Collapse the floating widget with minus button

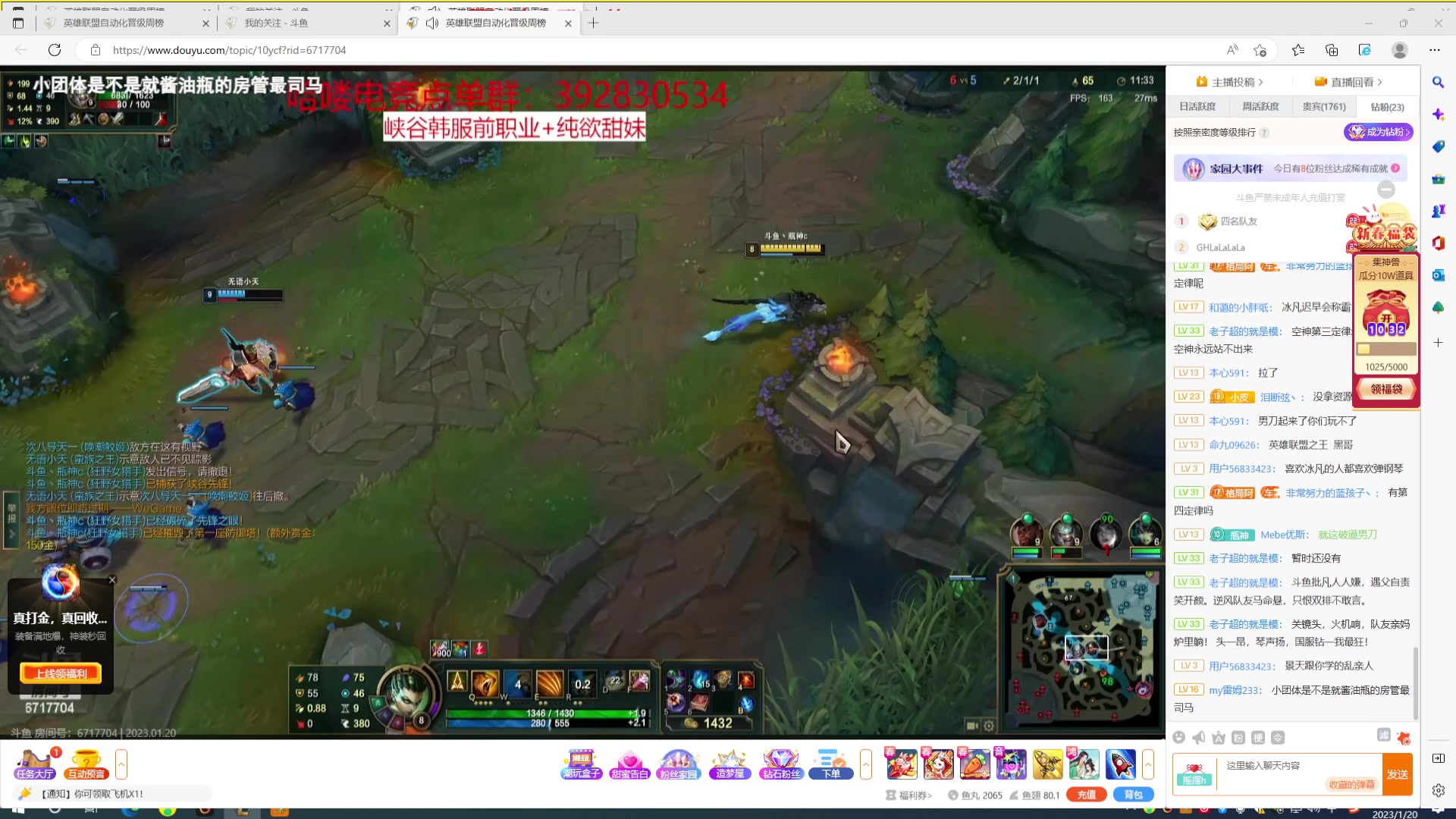pos(1386,190)
